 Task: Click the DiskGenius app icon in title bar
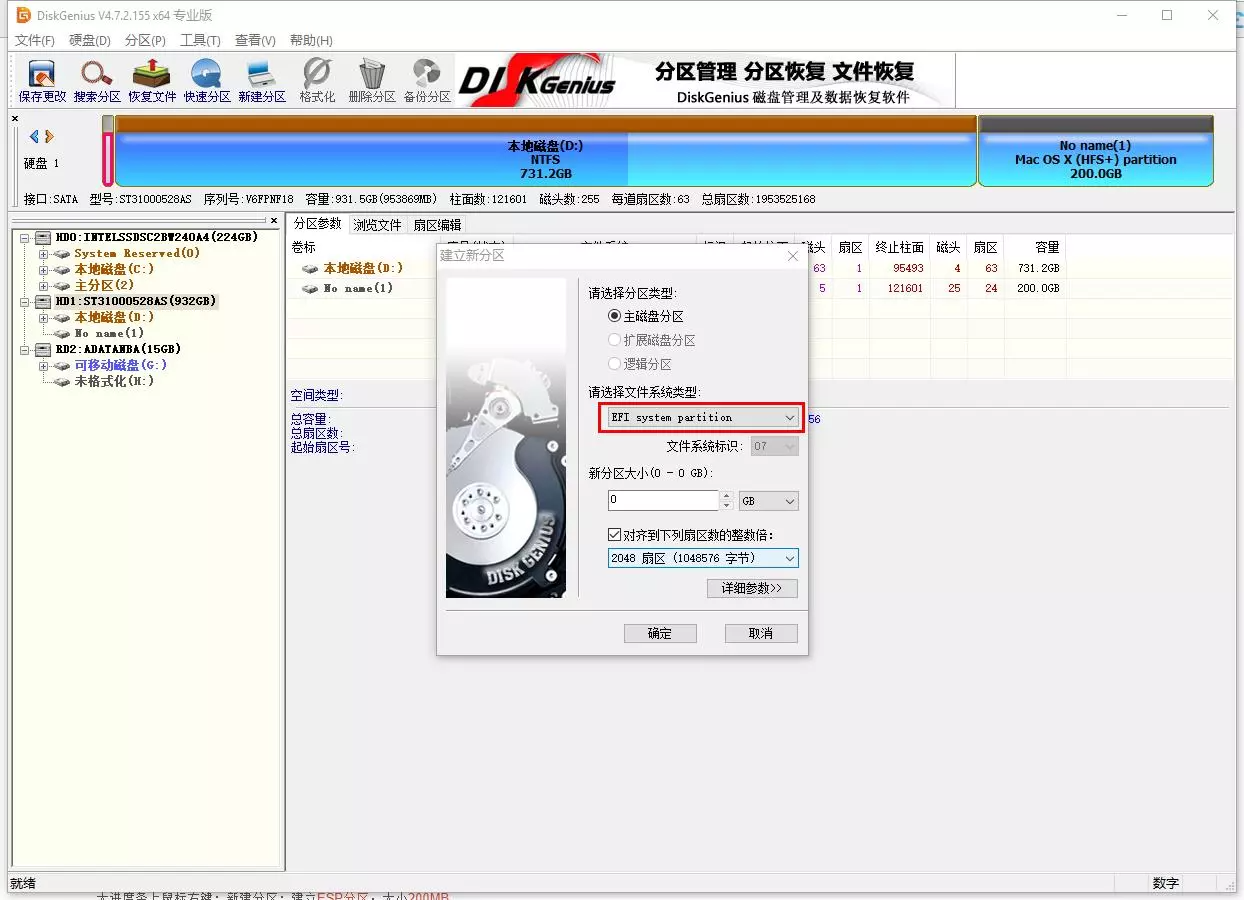23,15
